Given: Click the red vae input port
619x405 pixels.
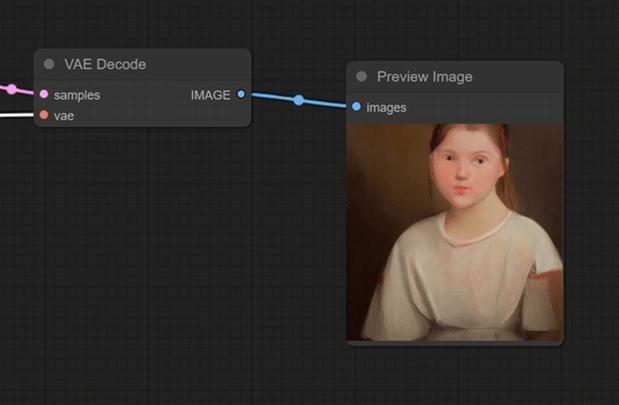Looking at the screenshot, I should [43, 116].
